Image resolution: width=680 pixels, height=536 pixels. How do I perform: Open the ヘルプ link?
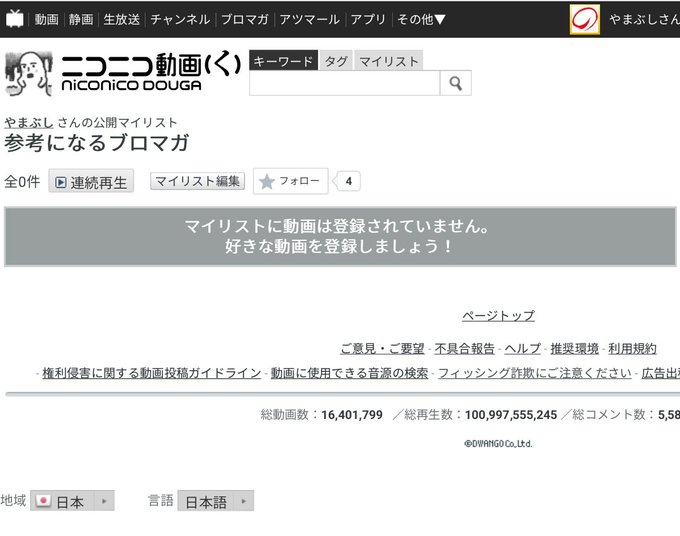tap(523, 348)
